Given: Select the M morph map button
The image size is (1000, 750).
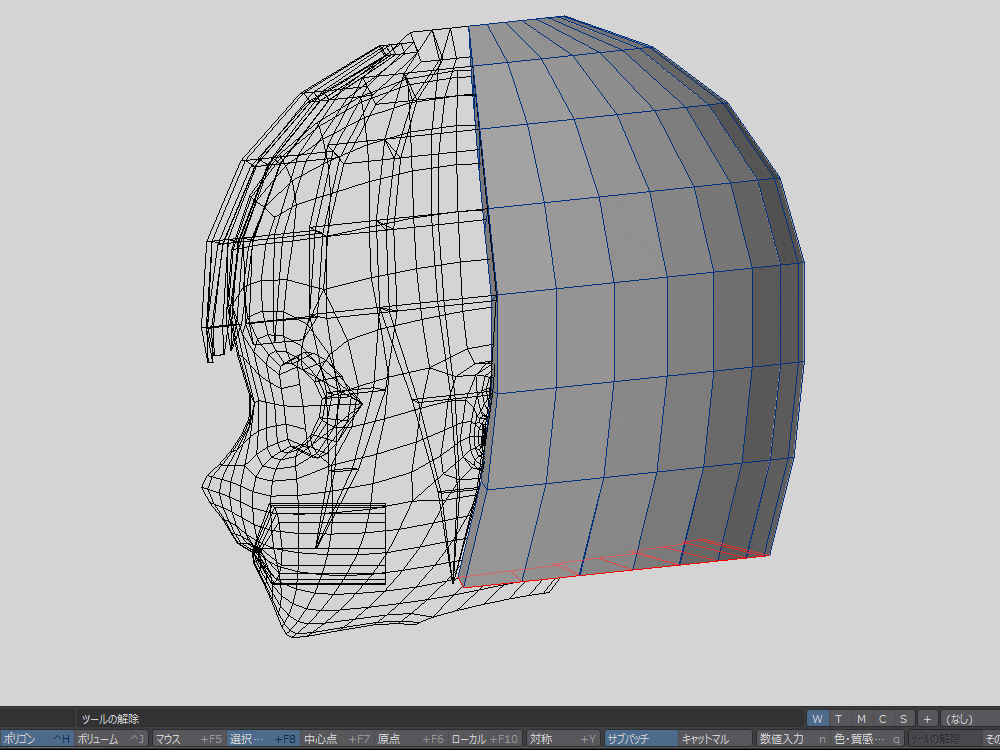Looking at the screenshot, I should pos(861,718).
